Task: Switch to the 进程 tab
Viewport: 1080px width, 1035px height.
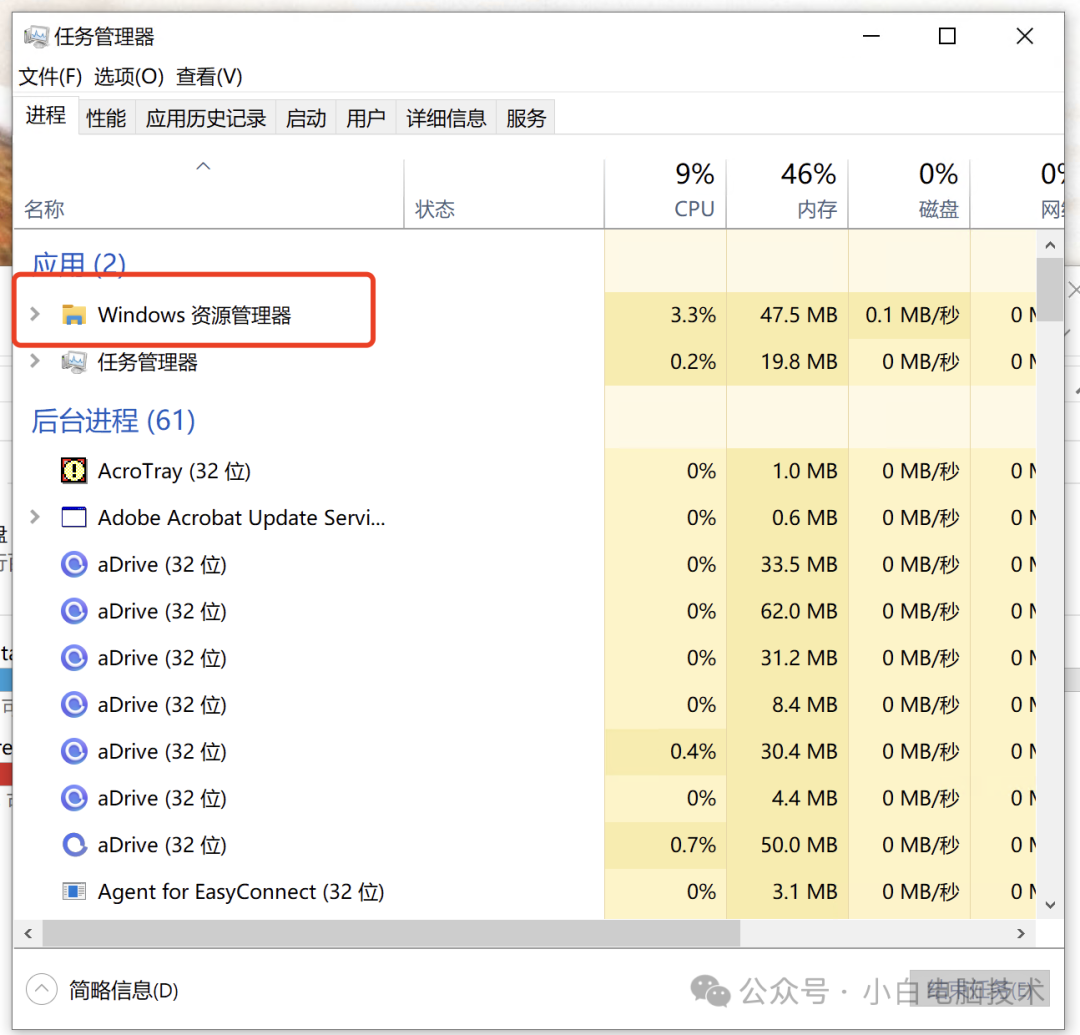Action: (45, 116)
